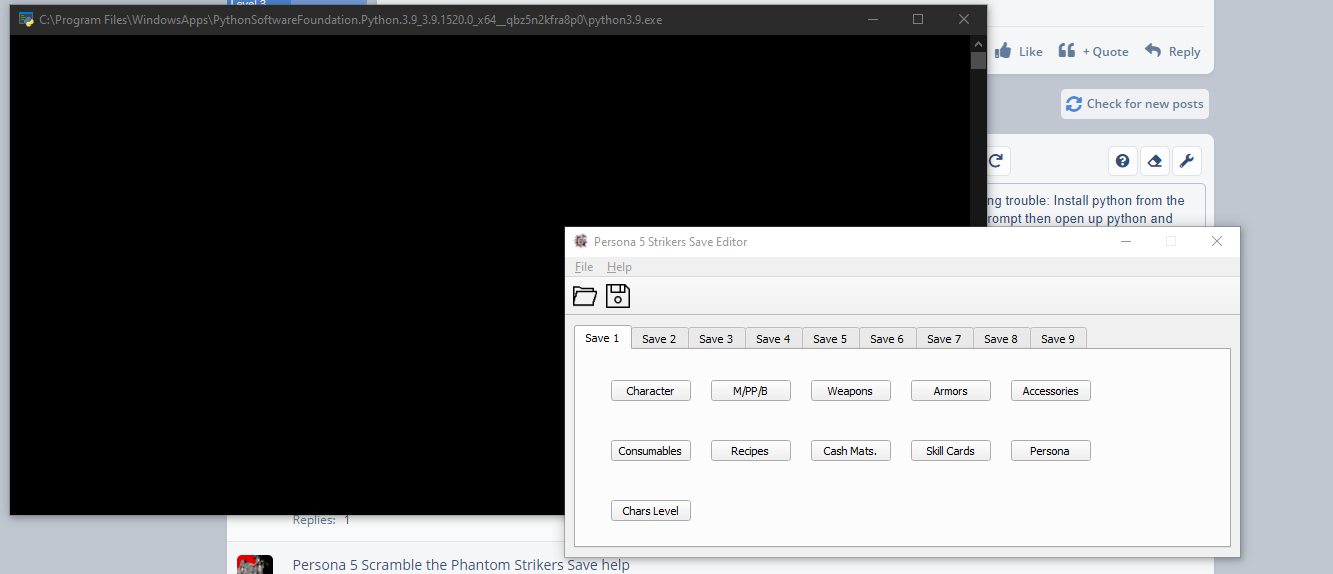Switch to the Save 4 tab
This screenshot has height=574, width=1333.
773,339
